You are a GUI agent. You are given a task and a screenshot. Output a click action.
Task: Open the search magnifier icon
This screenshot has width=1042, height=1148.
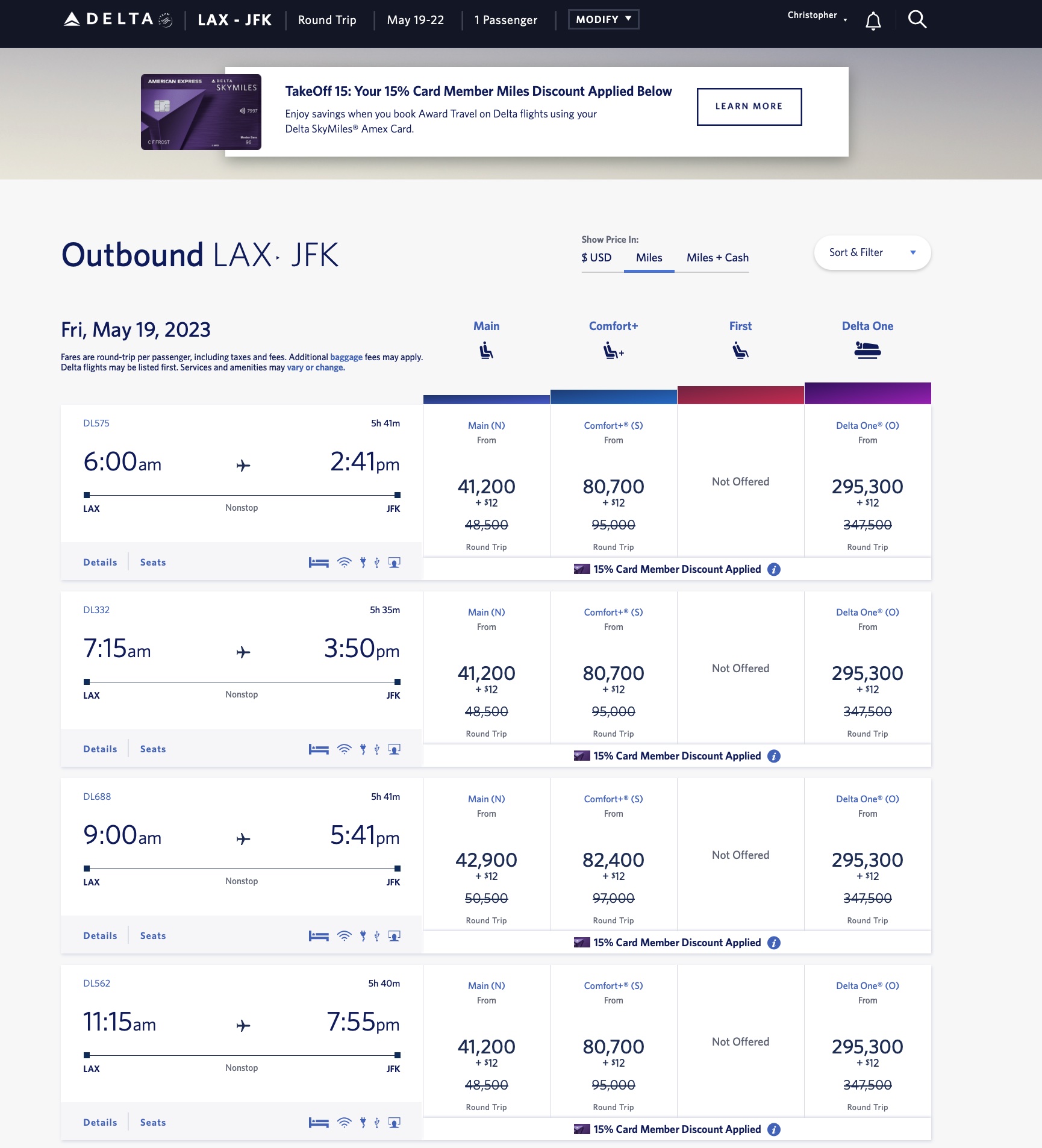pos(917,20)
